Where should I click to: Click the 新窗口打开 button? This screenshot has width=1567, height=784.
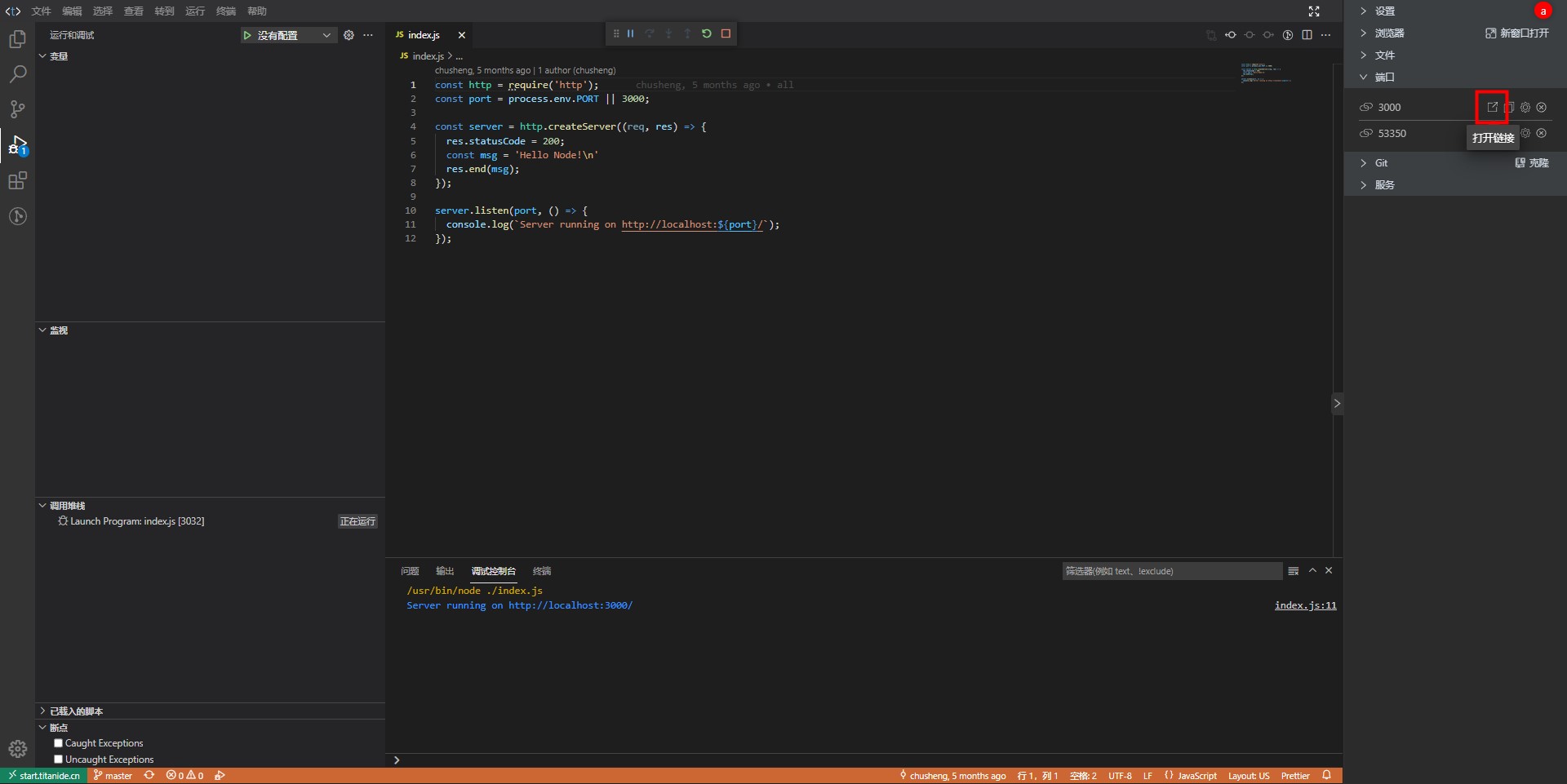tap(1516, 33)
